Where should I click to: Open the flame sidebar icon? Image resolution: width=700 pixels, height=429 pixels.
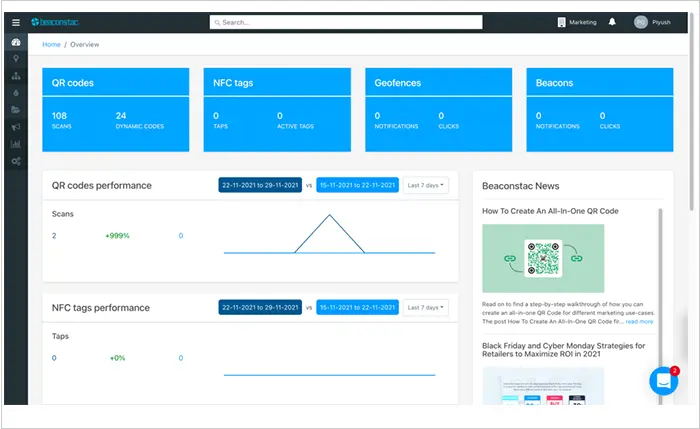tap(16, 92)
